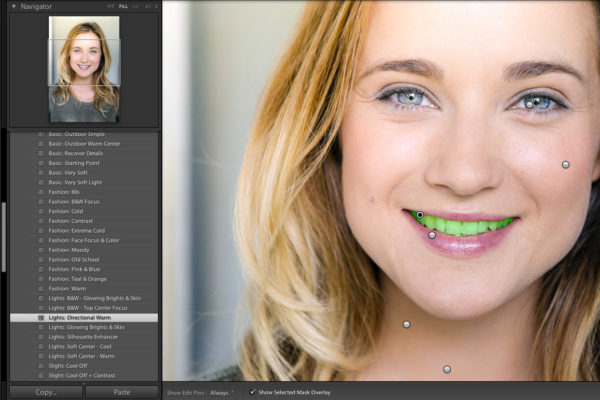This screenshot has width=600, height=400.
Task: Click the presets panel scrollbar
Action: pyautogui.click(x=4, y=237)
